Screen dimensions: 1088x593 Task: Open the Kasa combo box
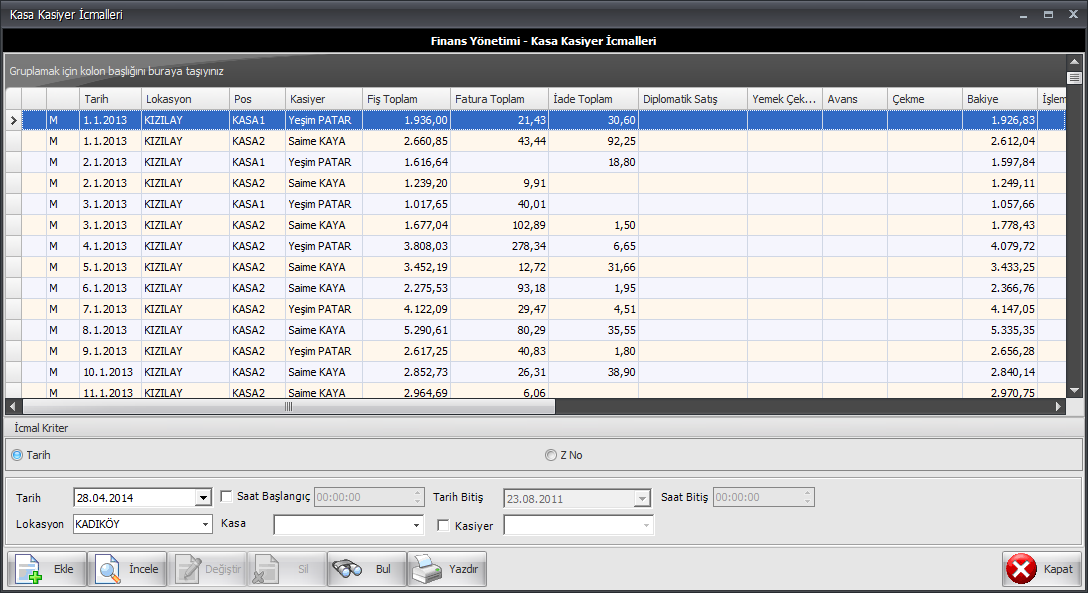[416, 525]
